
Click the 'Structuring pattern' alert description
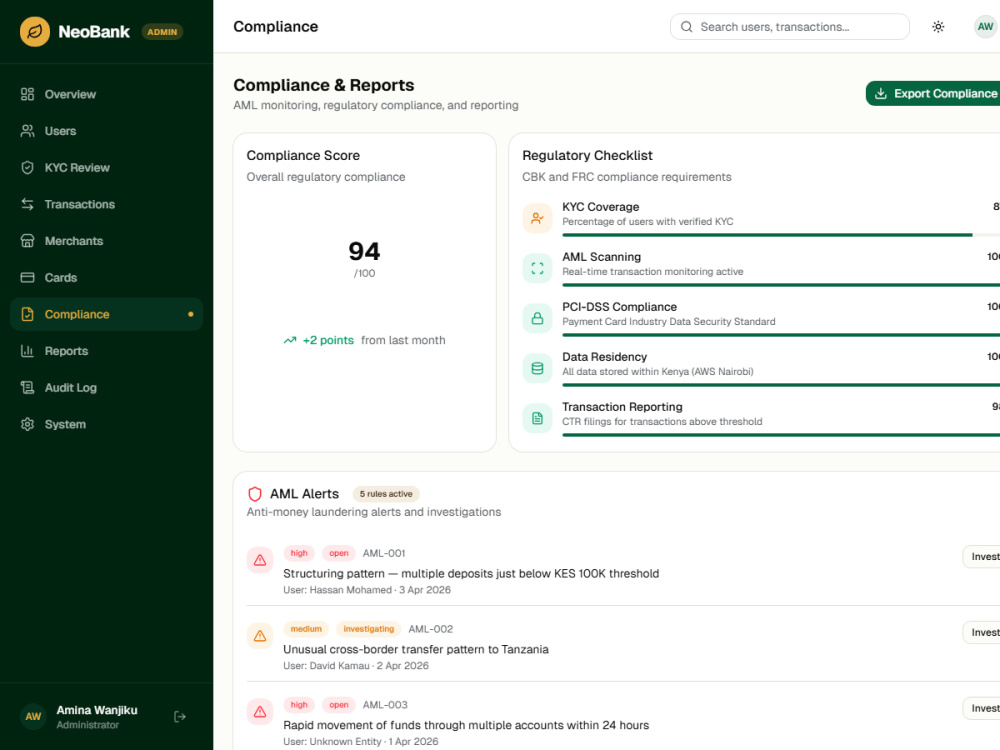point(471,574)
